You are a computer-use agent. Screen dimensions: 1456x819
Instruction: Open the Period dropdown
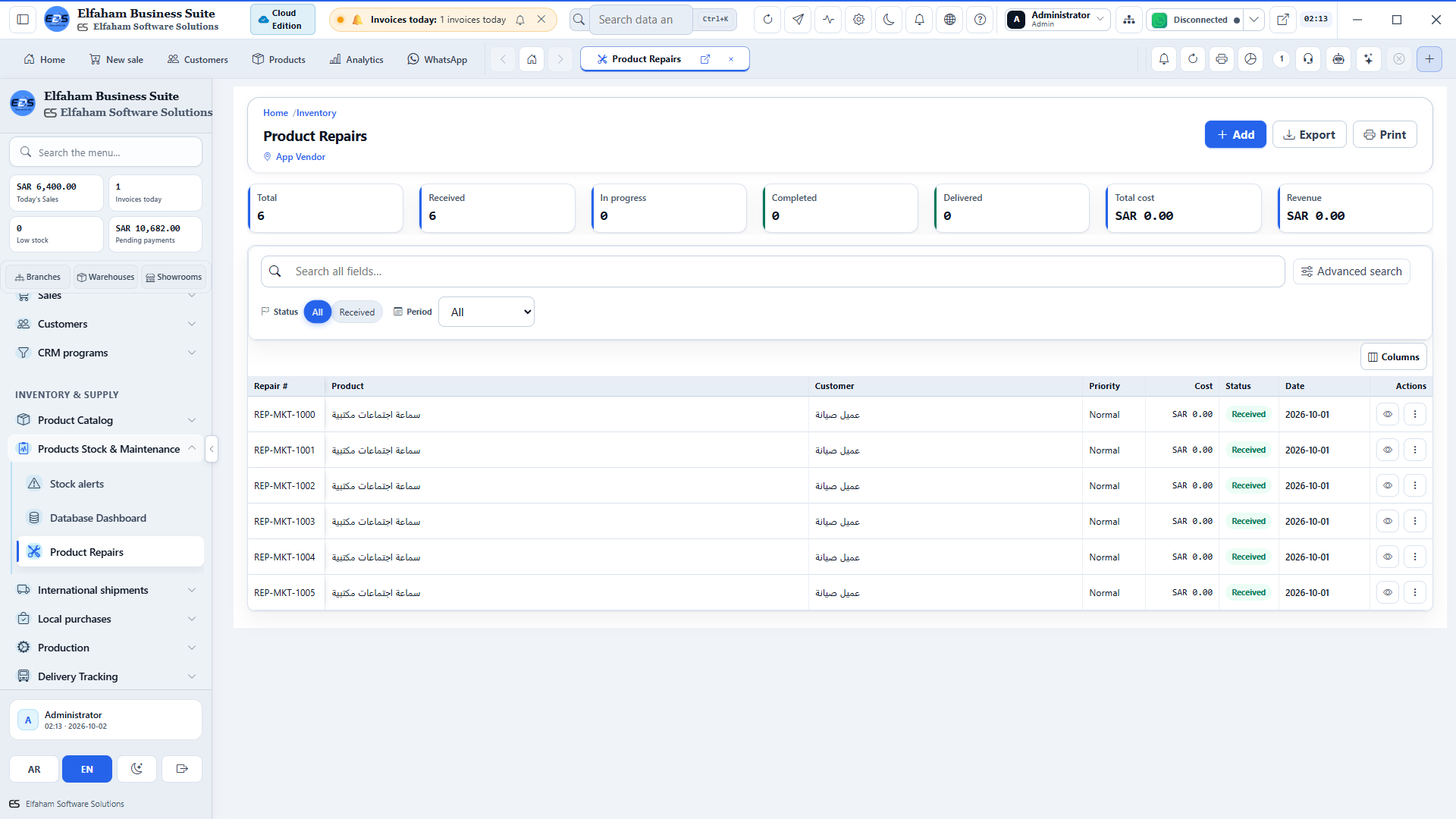[x=486, y=312]
